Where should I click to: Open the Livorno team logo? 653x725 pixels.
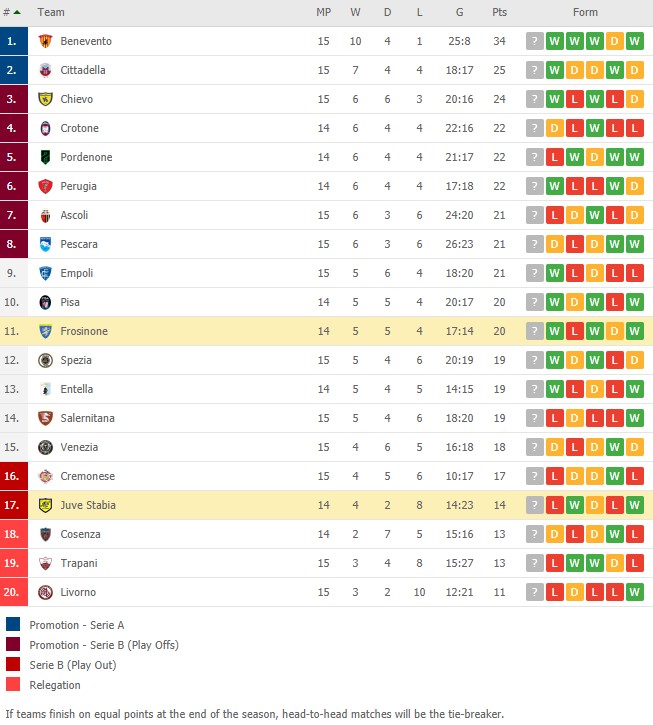[45, 592]
